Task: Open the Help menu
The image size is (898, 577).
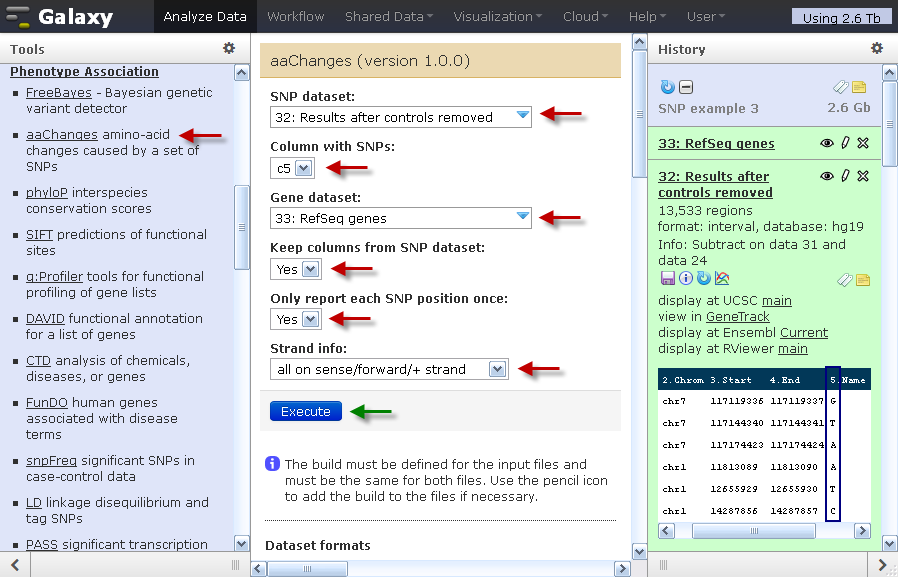Action: [647, 17]
